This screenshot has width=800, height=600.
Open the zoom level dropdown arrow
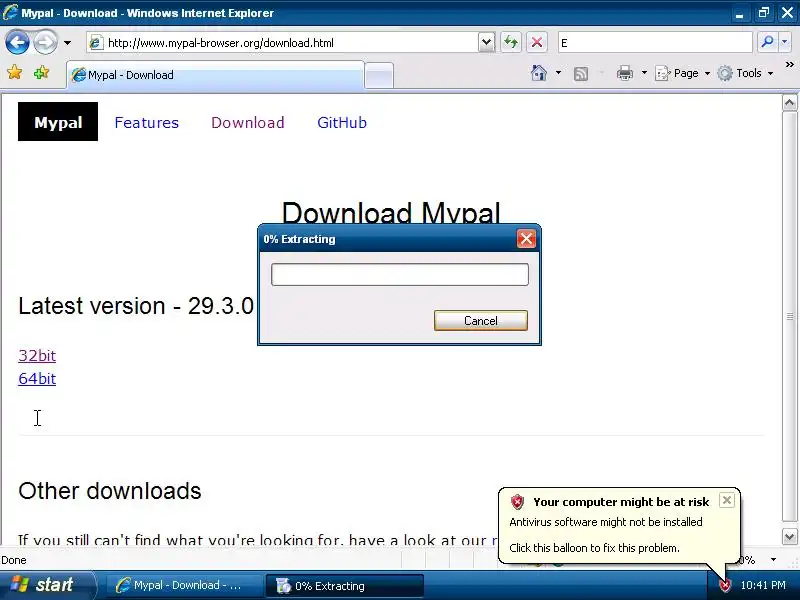(x=773, y=560)
